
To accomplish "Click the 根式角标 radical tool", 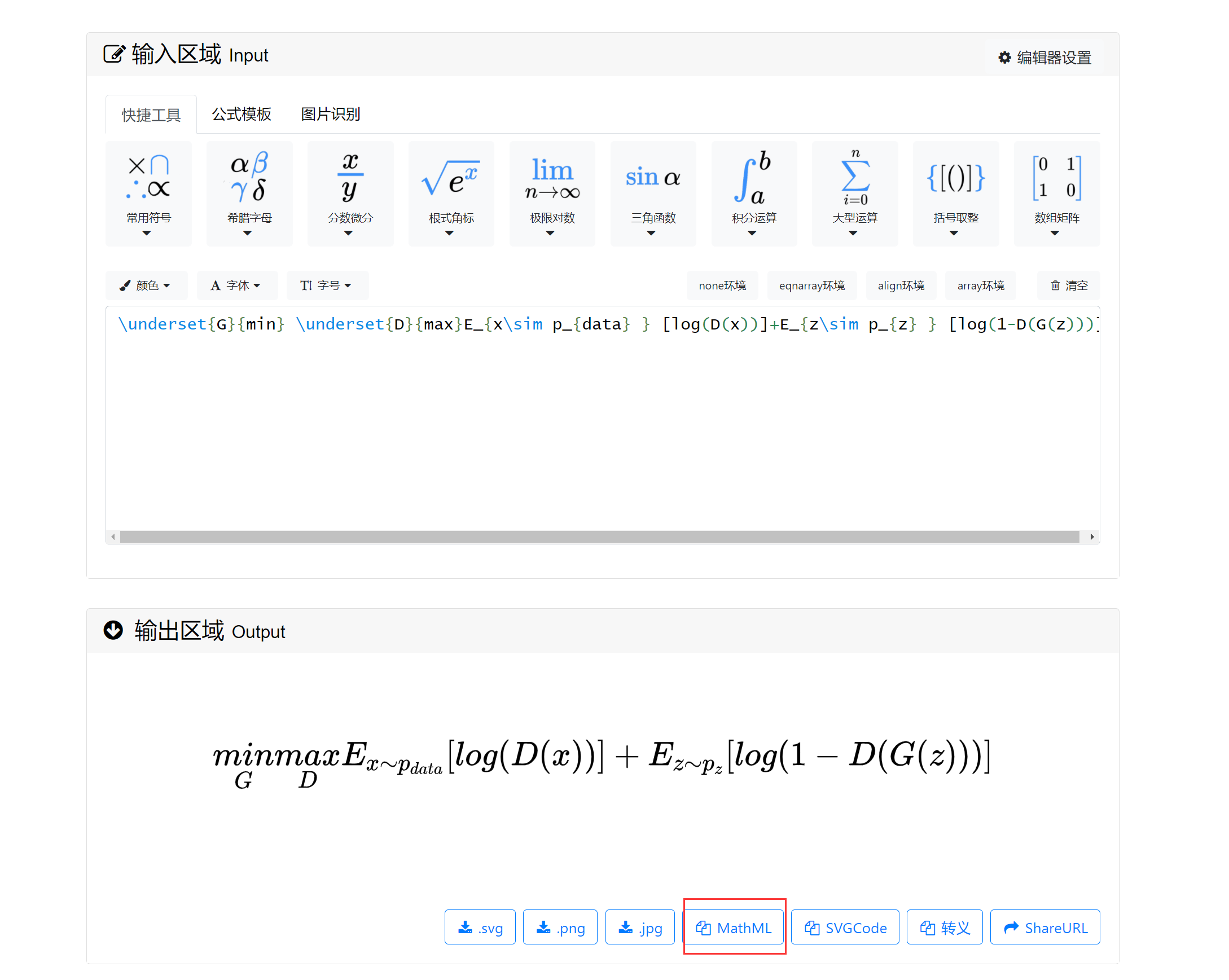I will [x=451, y=194].
